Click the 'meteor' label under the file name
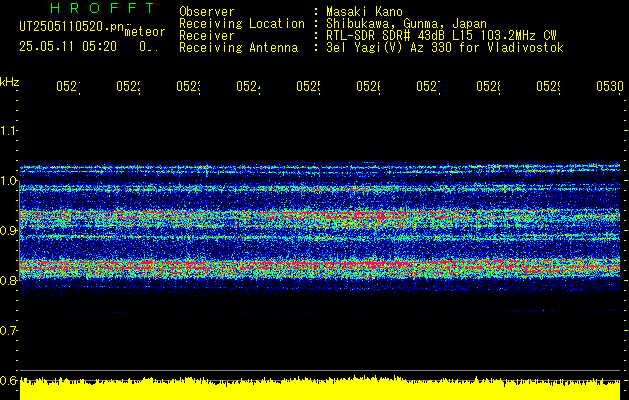The height and width of the screenshot is (400, 629). pos(145,32)
